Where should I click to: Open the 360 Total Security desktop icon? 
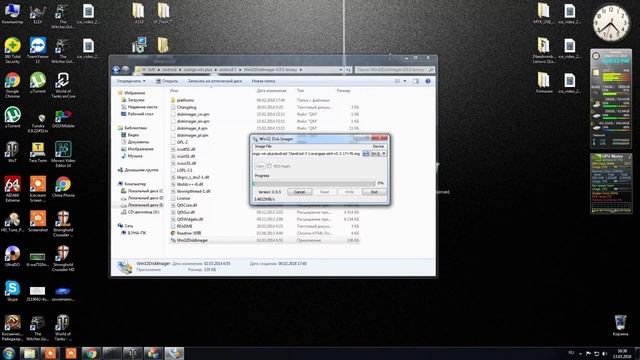coord(12,51)
